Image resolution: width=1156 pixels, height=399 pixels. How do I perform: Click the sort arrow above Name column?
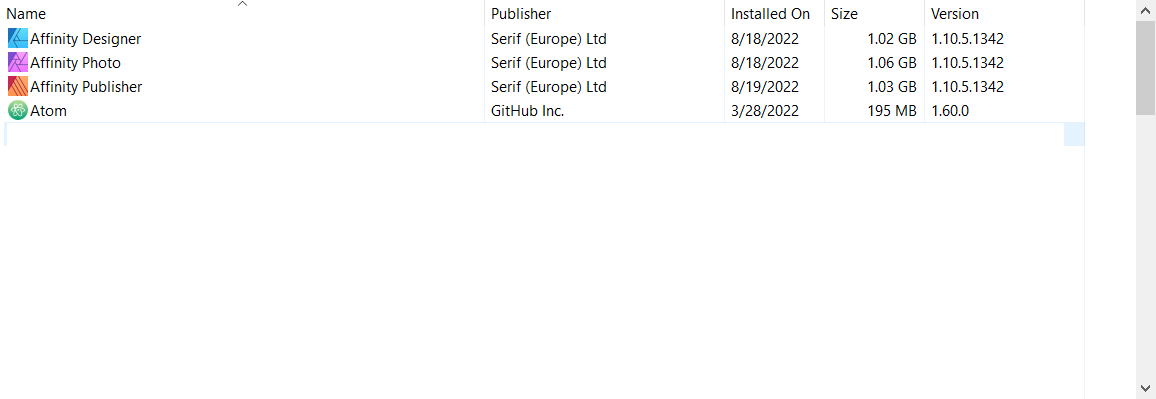(243, 4)
